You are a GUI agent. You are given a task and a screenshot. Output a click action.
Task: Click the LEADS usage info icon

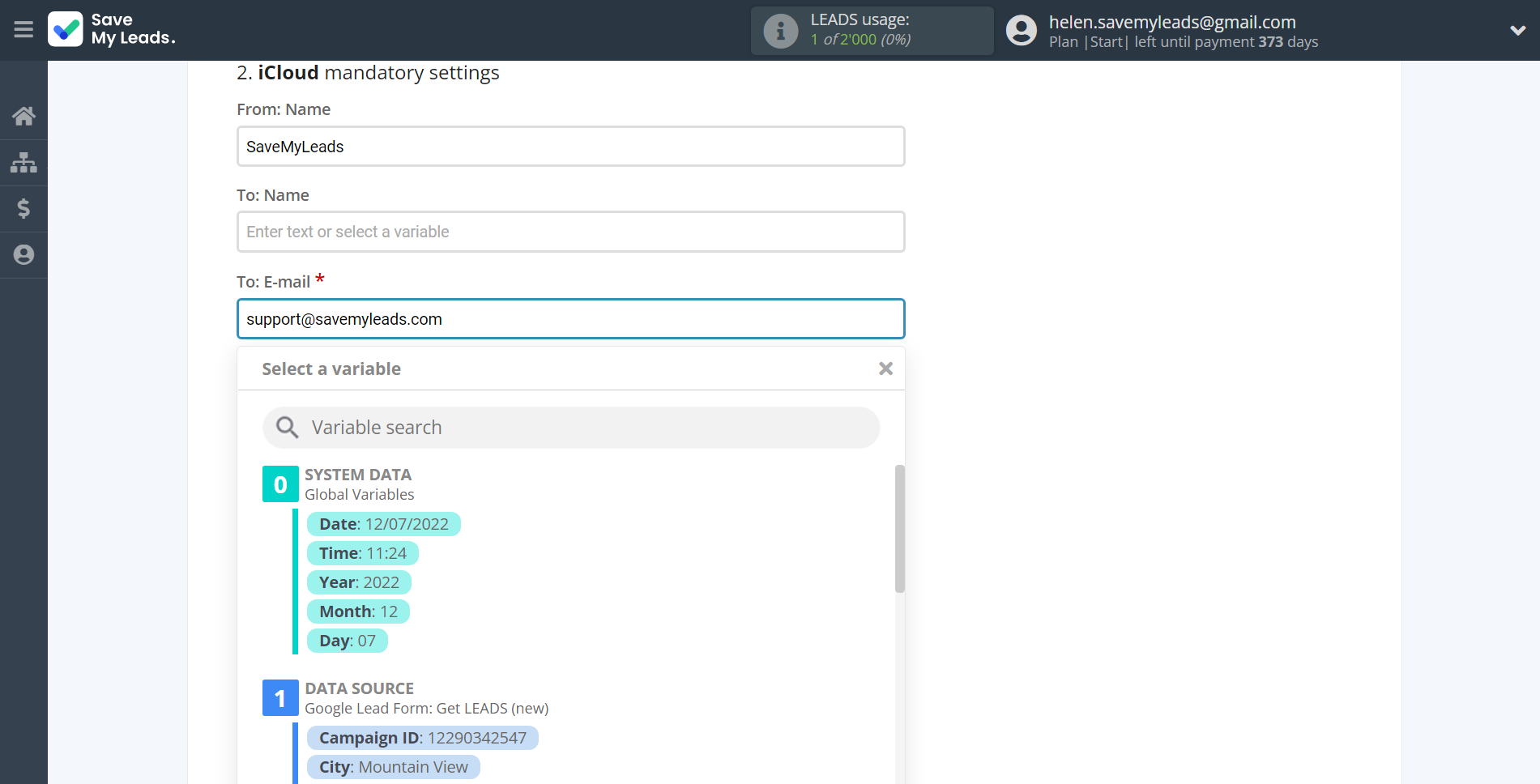point(781,31)
